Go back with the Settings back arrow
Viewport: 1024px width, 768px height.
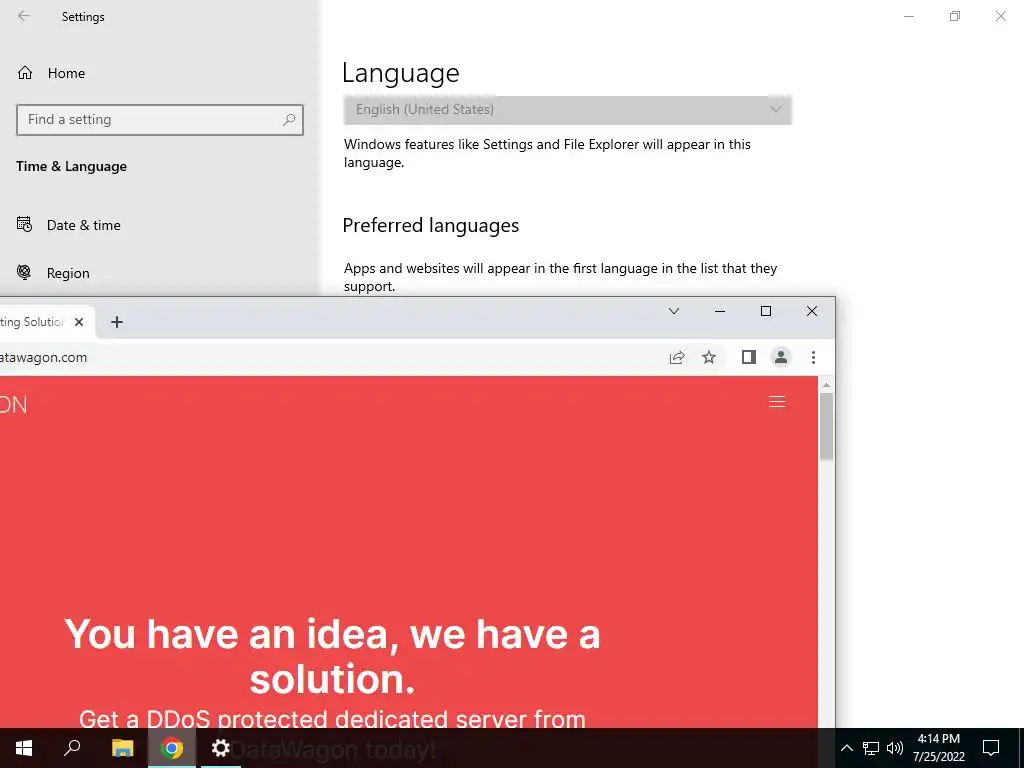pos(24,16)
